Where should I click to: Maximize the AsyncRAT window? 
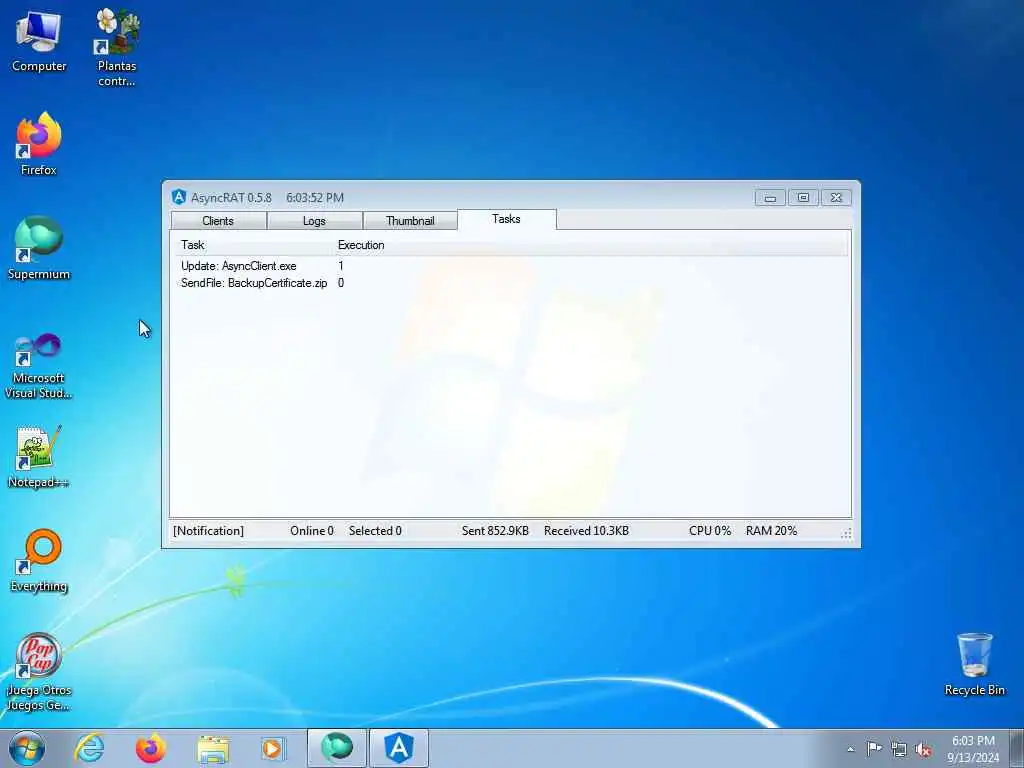[803, 197]
